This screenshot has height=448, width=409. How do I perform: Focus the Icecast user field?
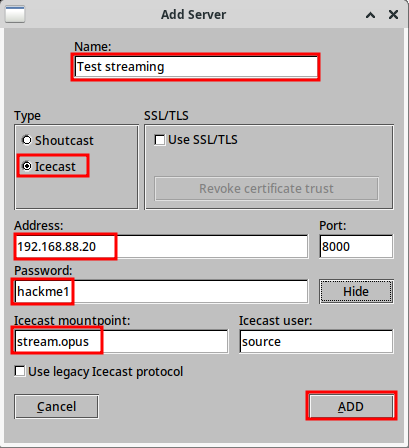click(316, 342)
